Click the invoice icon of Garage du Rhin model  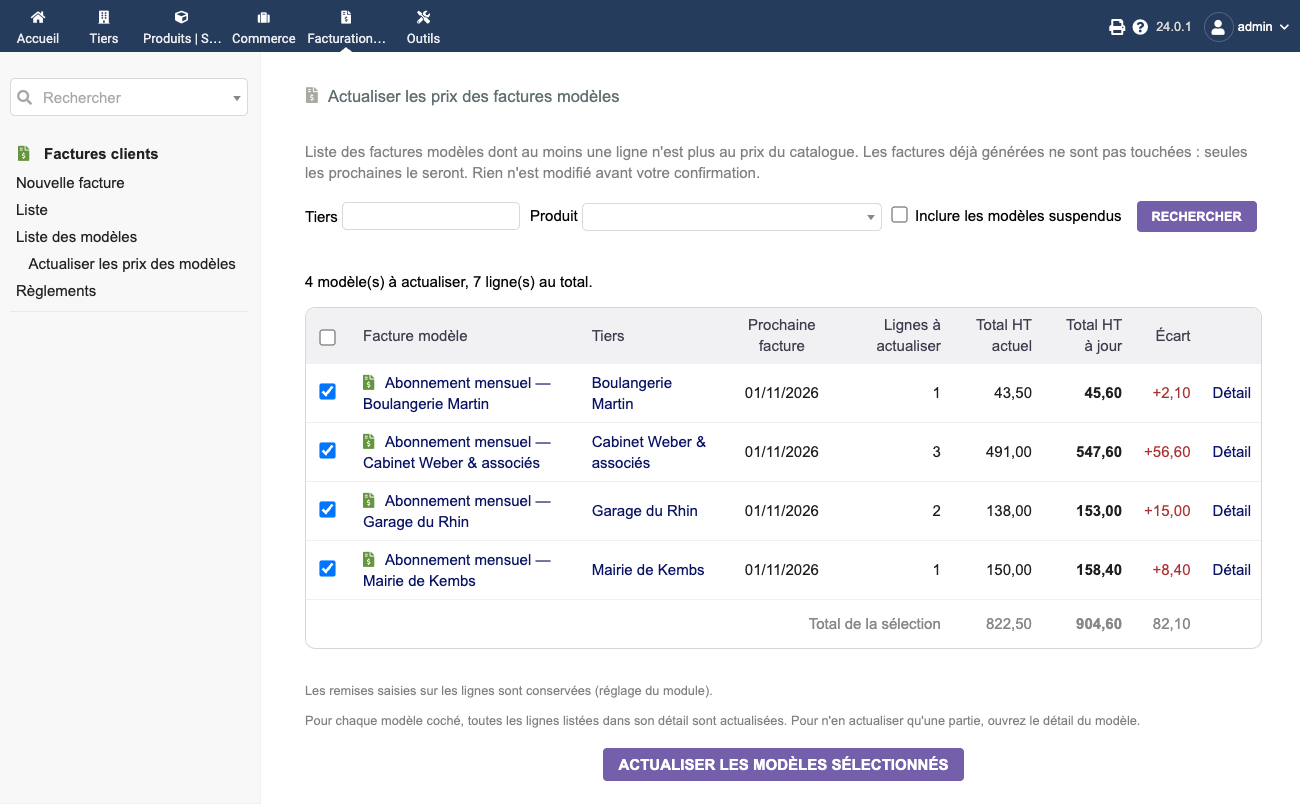click(369, 501)
